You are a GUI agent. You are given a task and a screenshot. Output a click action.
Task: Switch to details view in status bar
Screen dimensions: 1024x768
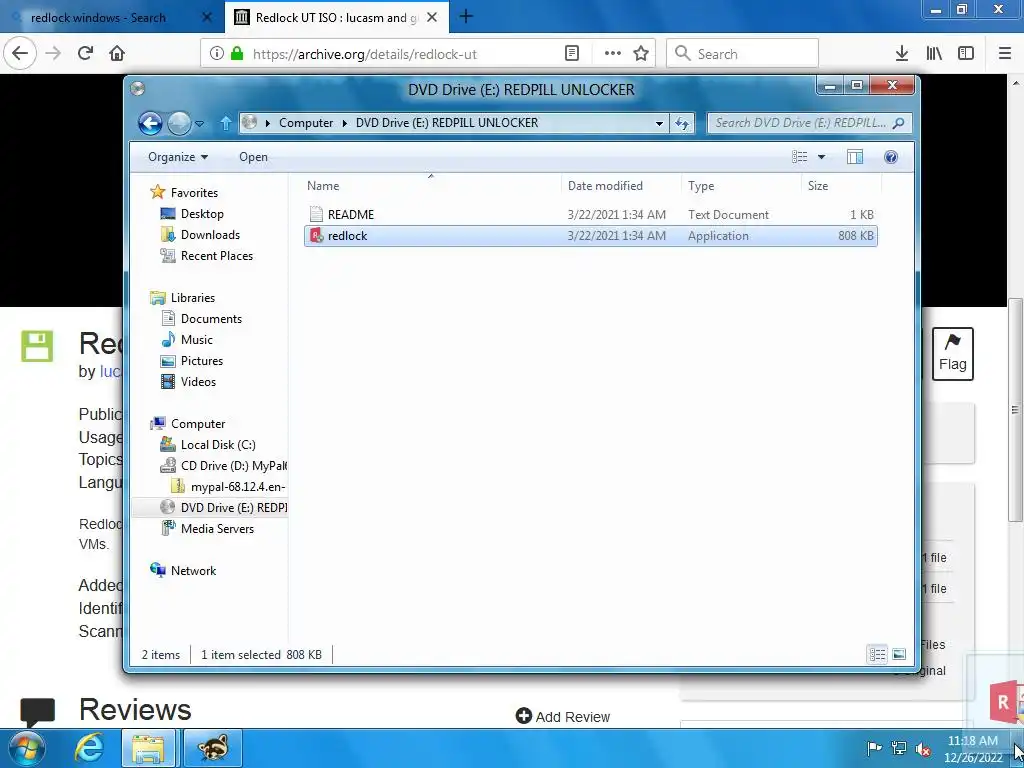point(877,654)
